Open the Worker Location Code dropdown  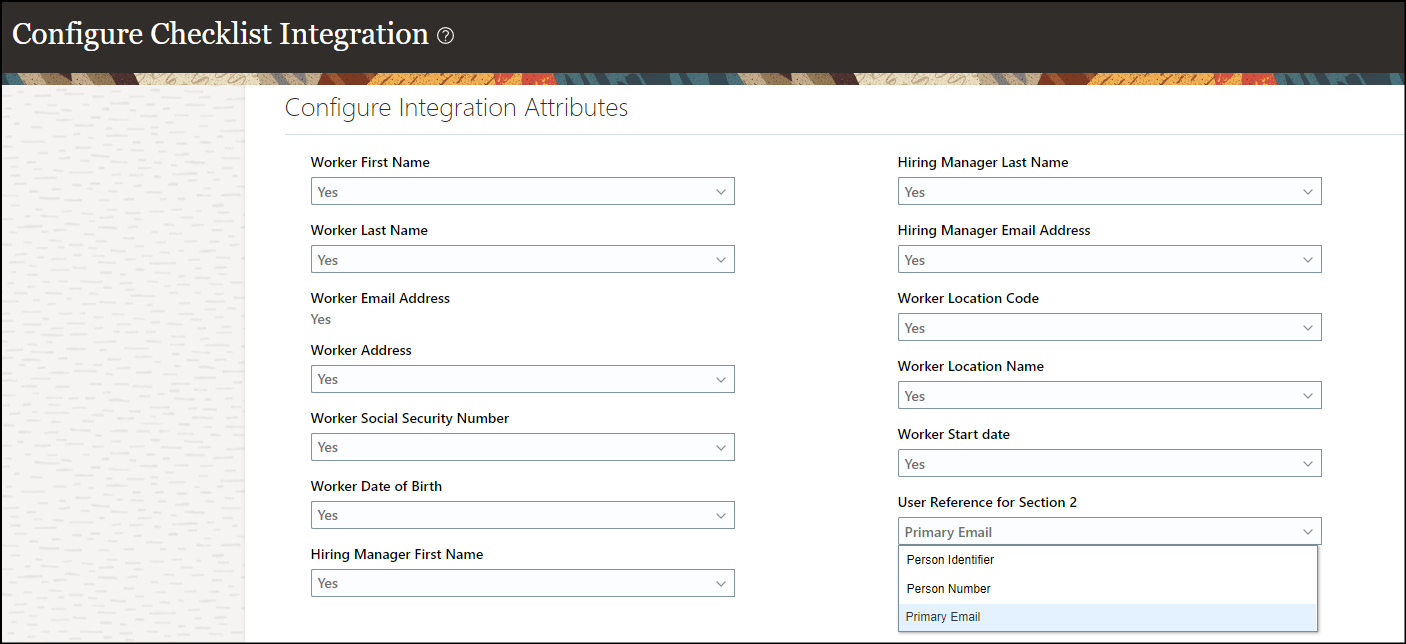point(1109,327)
